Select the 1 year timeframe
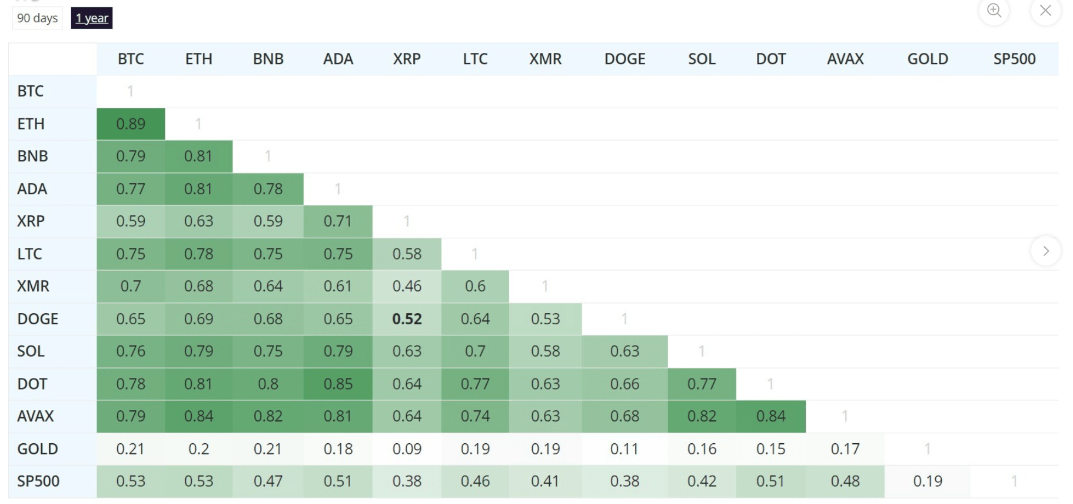This screenshot has width=1073, height=504. point(92,18)
